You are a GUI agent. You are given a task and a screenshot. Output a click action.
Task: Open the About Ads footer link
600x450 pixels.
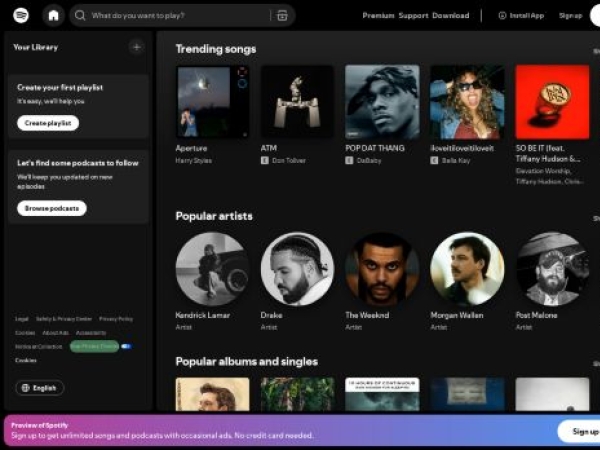pos(55,333)
